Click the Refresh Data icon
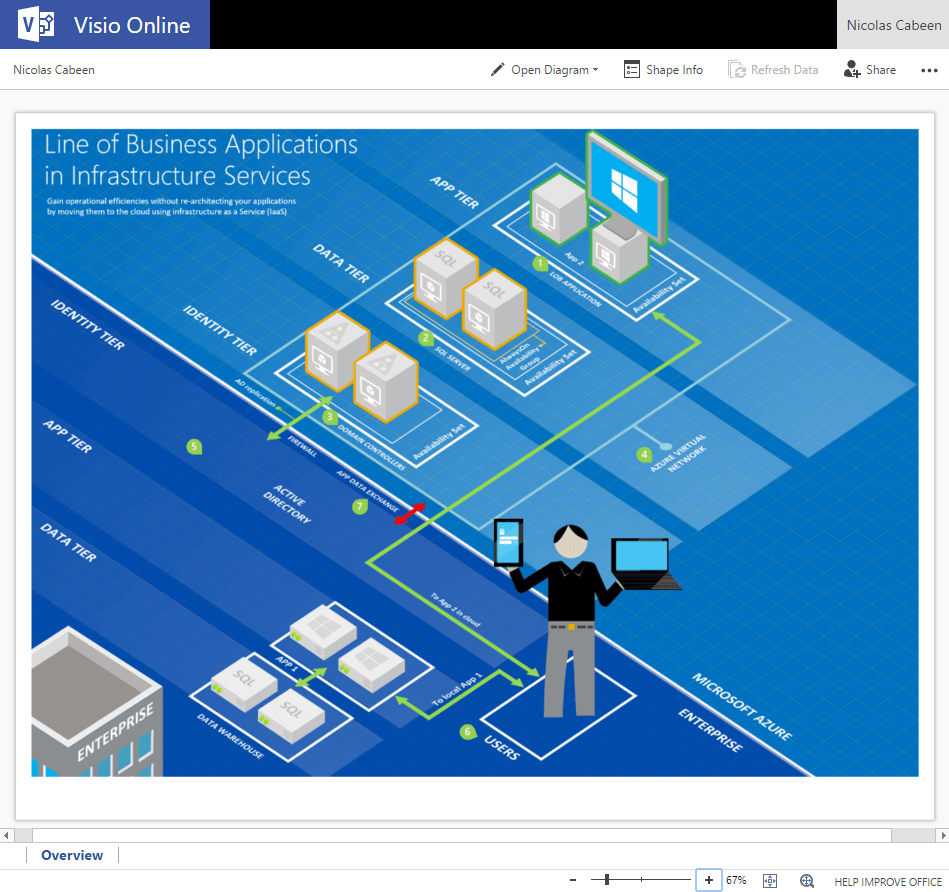 (737, 69)
